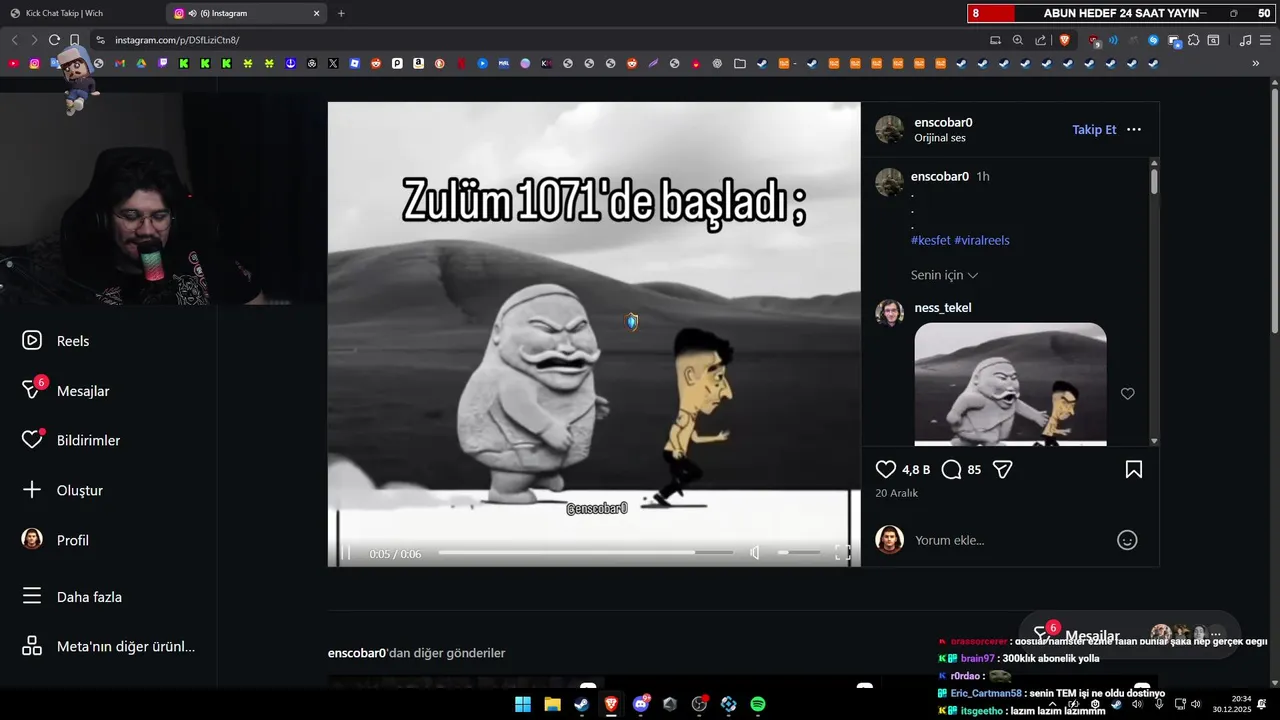
Task: Open File Explorer from taskbar
Action: 552,704
